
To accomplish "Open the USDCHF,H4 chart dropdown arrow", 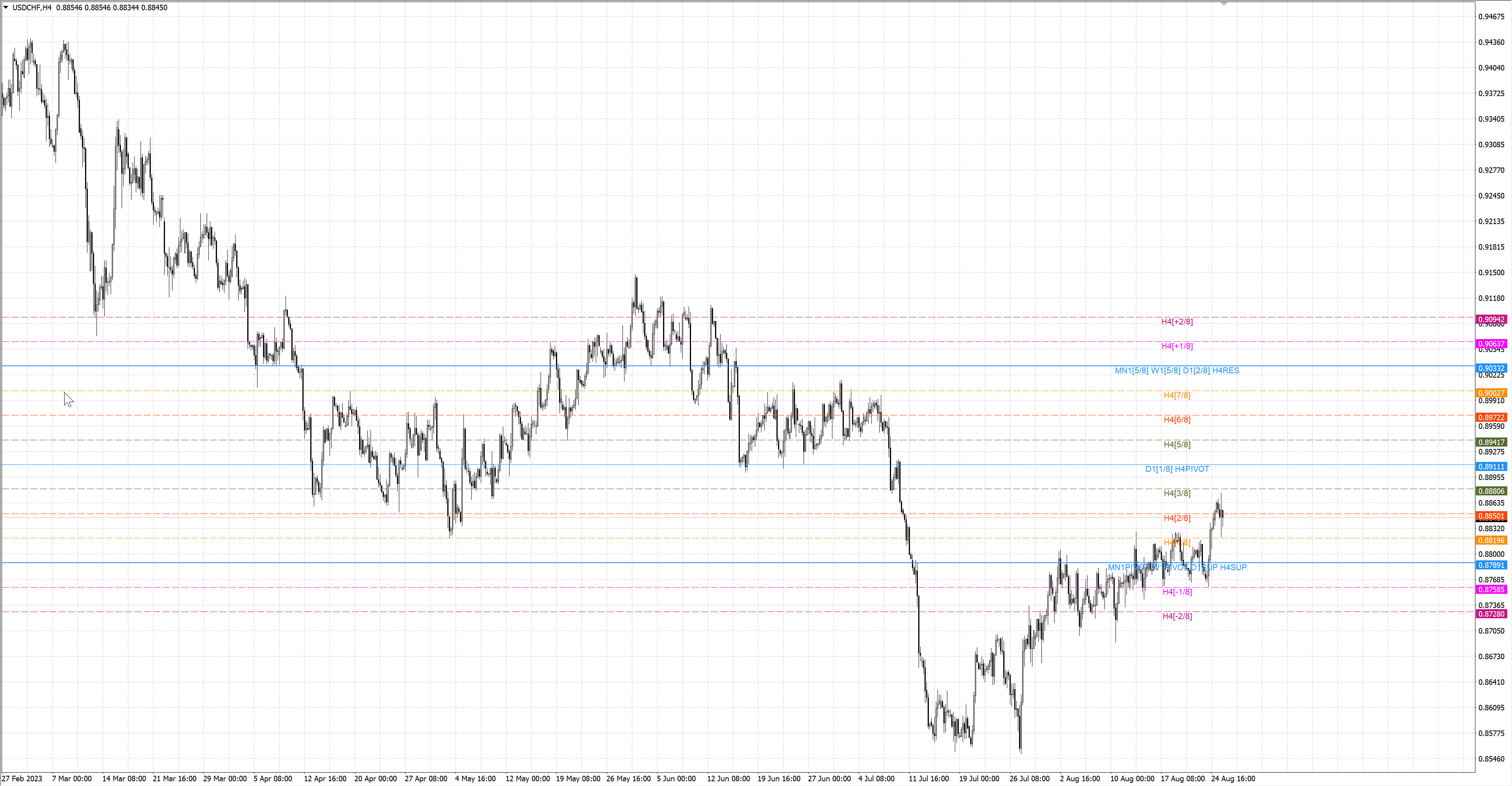I will [x=6, y=7].
